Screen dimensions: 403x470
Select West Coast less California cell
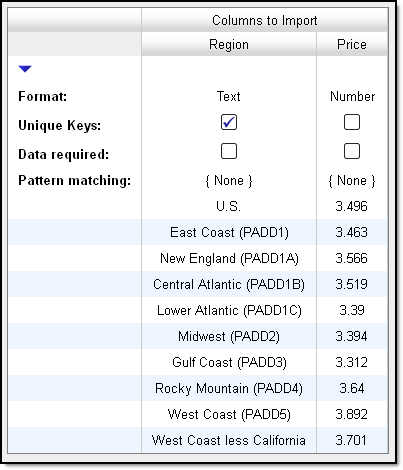pyautogui.click(x=229, y=440)
